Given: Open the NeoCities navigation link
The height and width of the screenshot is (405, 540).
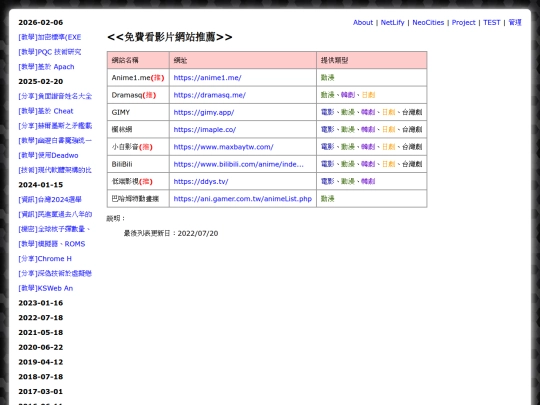Looking at the screenshot, I should point(428,22).
